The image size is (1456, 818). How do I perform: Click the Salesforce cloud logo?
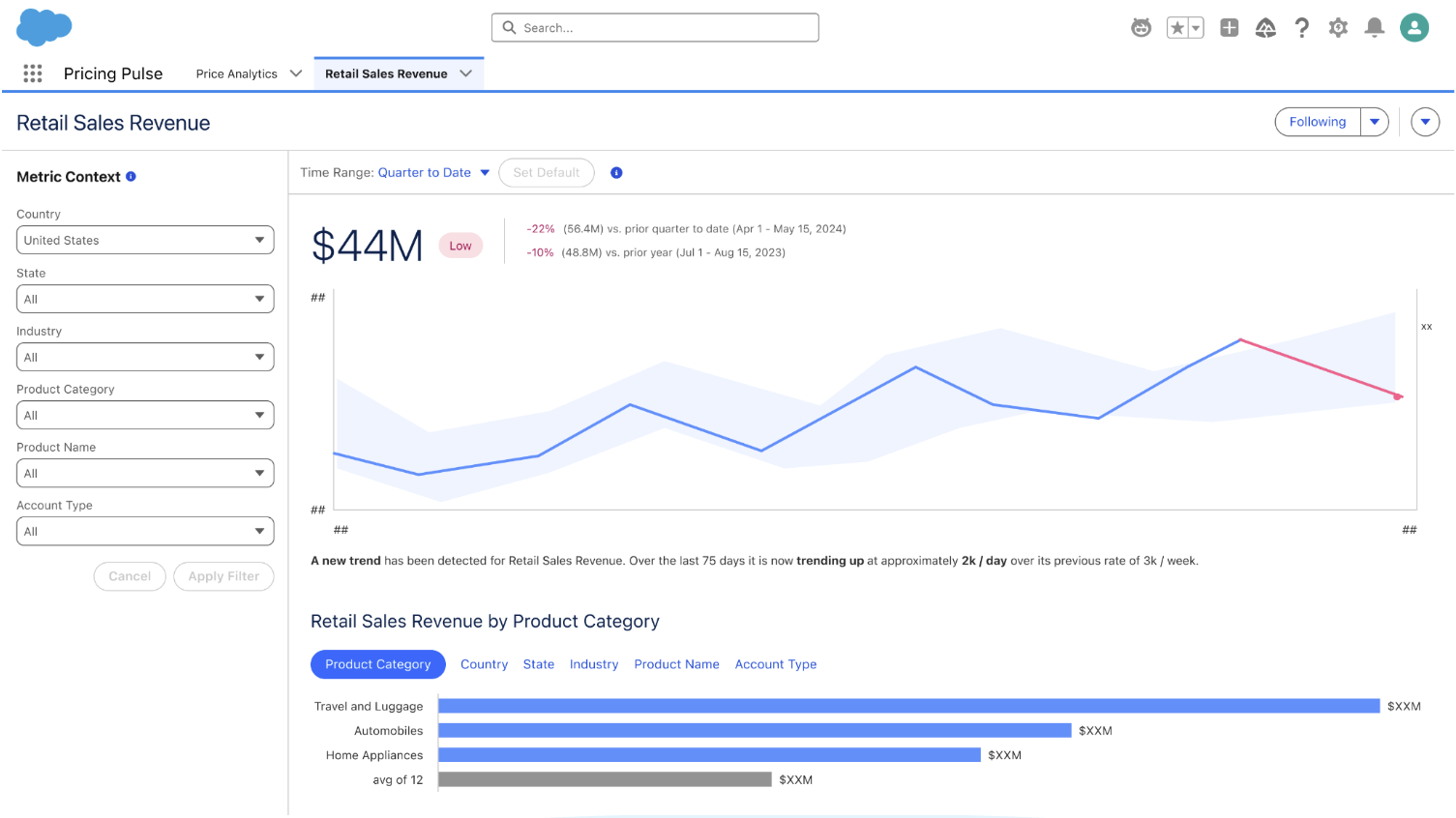tap(44, 27)
